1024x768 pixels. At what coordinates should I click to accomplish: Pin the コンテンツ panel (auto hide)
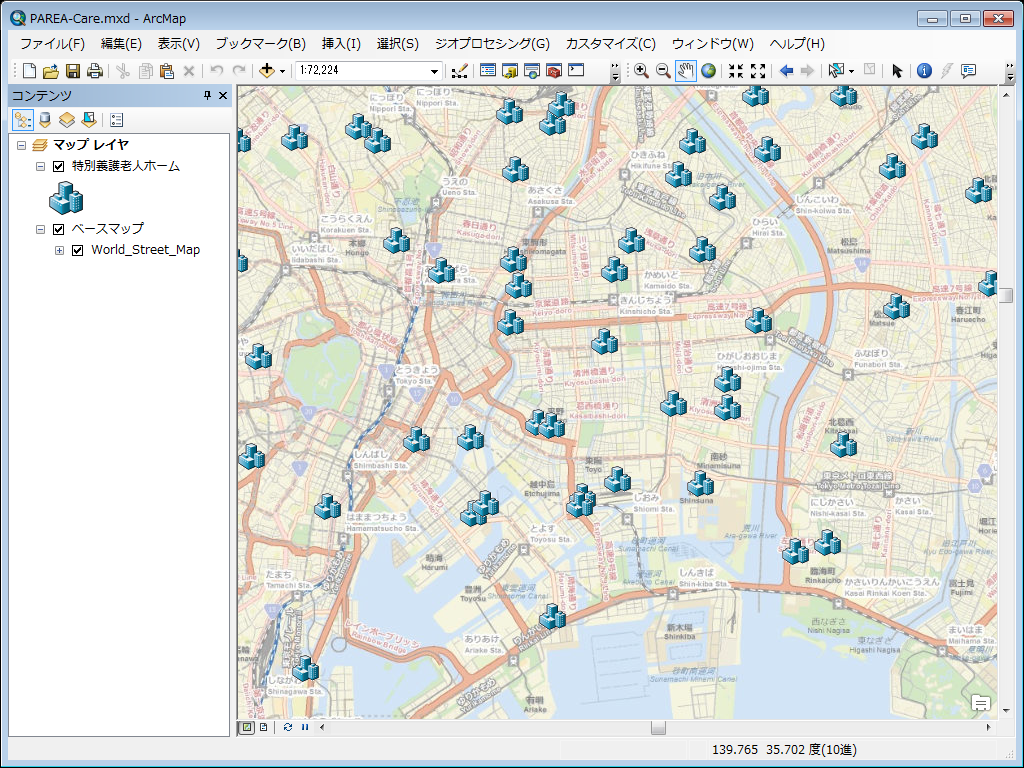[207, 95]
